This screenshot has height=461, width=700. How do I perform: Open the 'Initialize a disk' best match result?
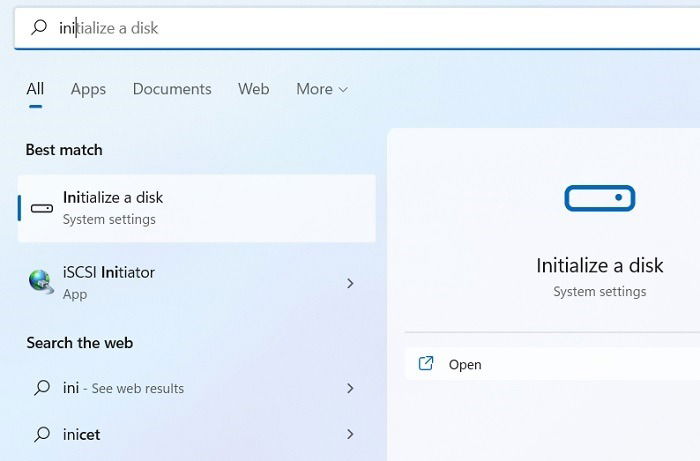pos(196,208)
